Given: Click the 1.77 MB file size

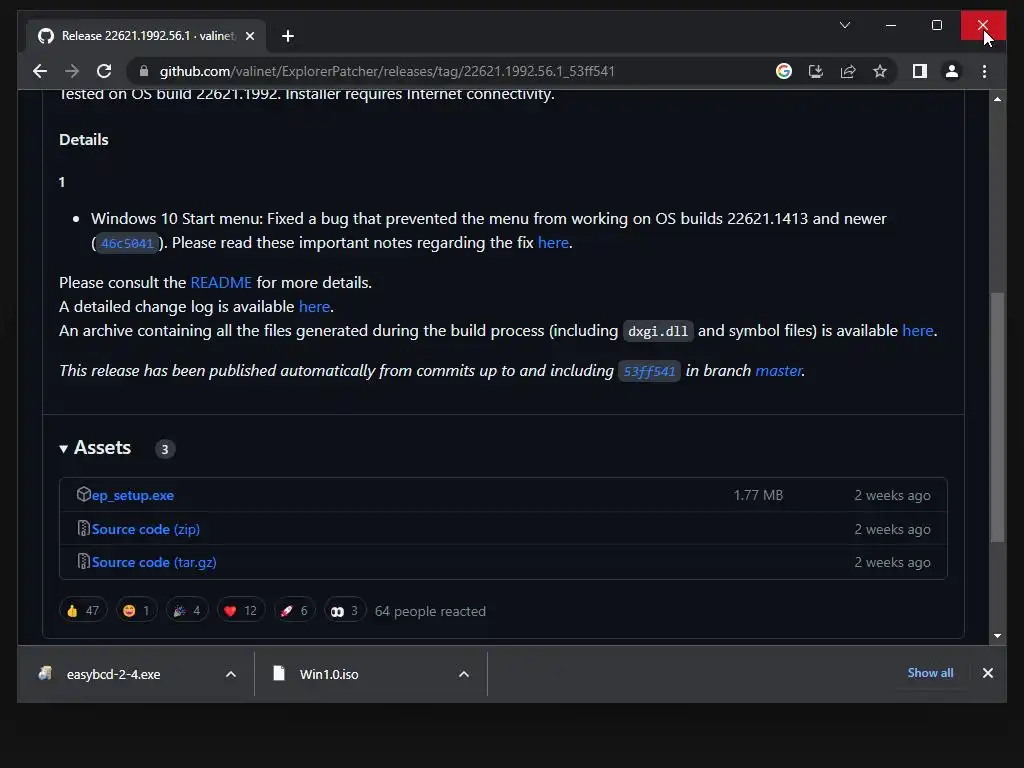Looking at the screenshot, I should 758,495.
